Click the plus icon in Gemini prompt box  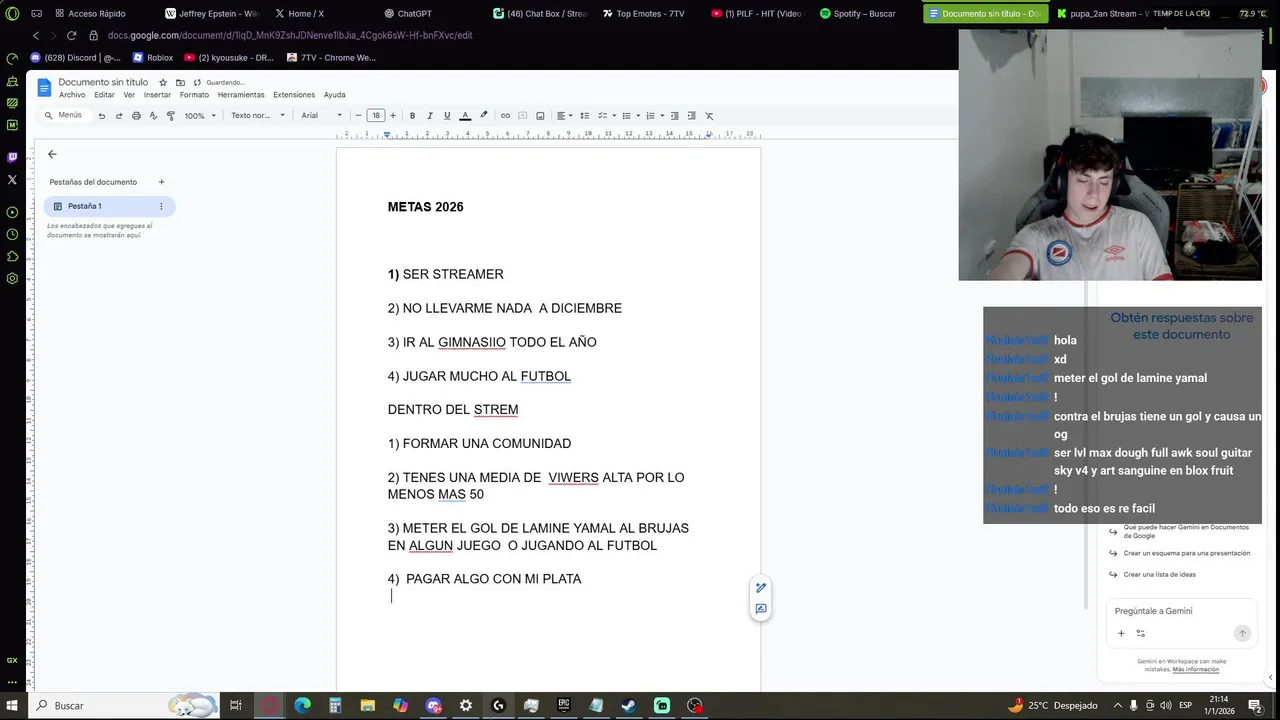point(1121,633)
